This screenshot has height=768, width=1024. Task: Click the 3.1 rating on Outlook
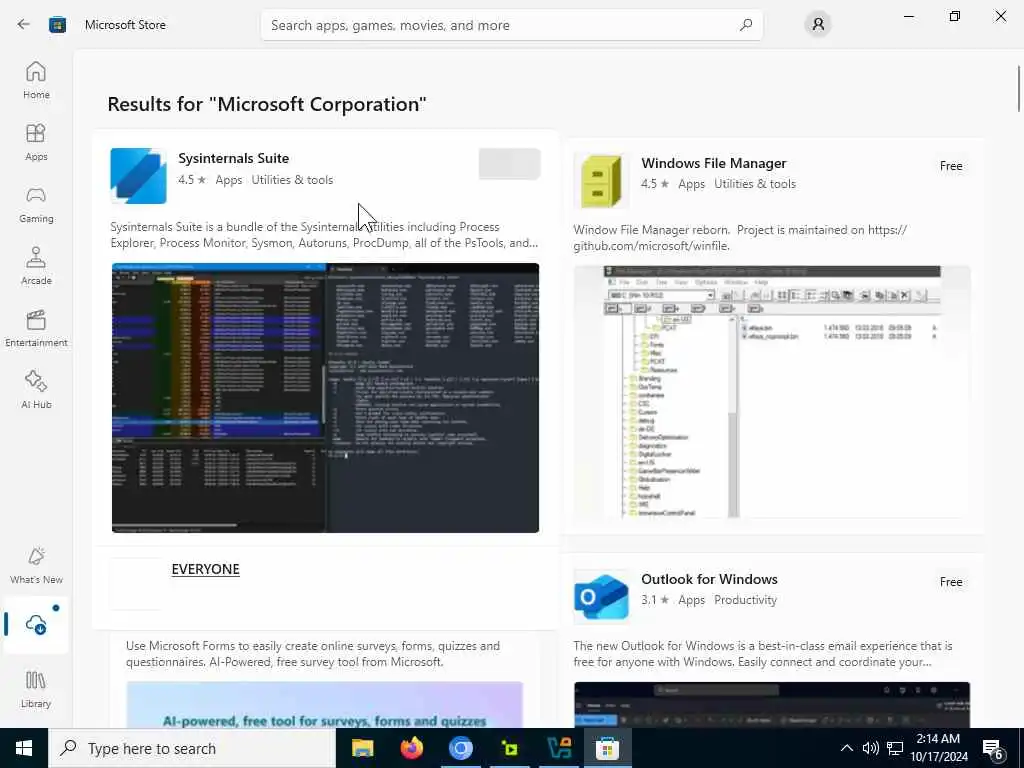point(655,600)
